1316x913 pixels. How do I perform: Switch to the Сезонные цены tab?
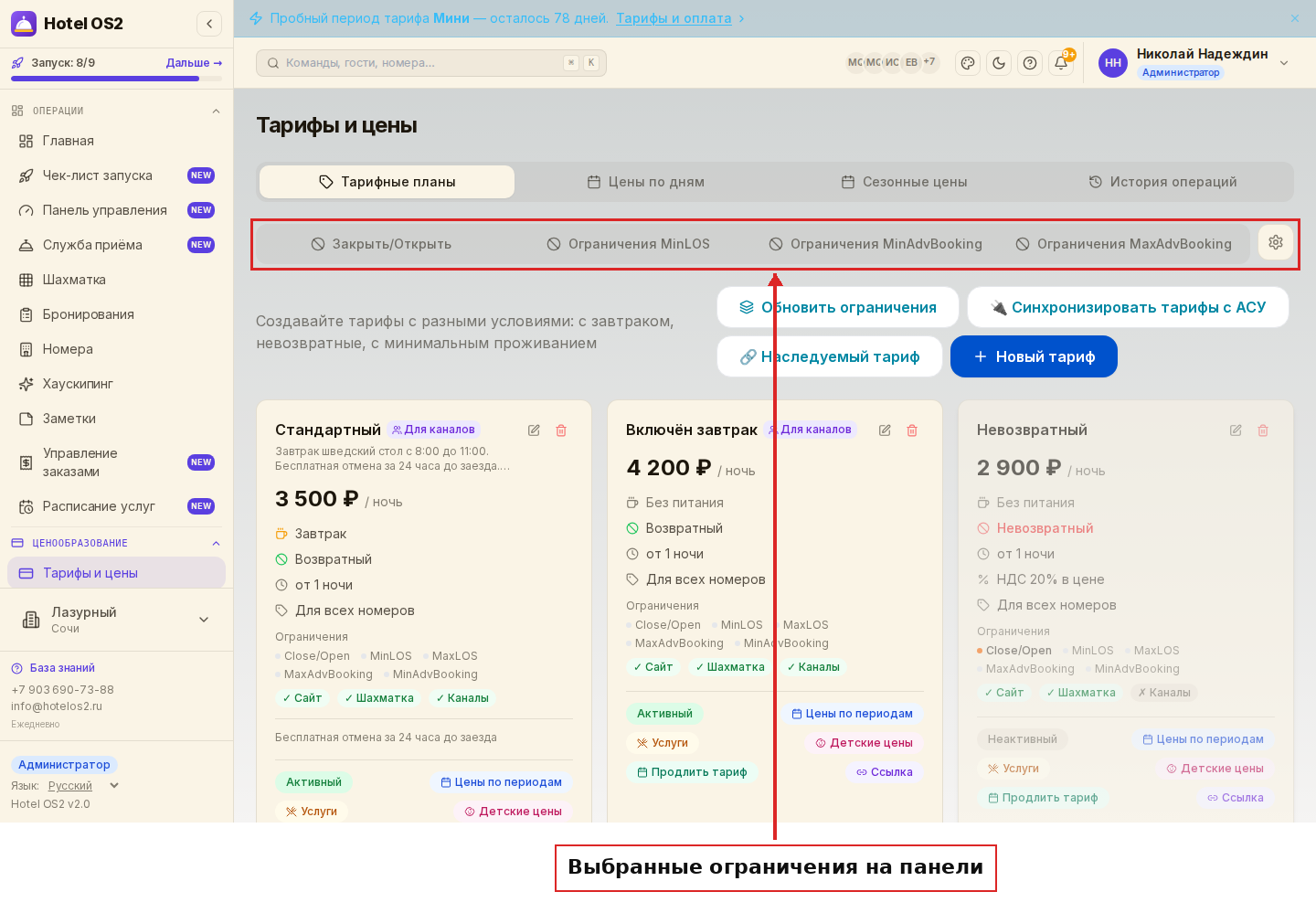tap(904, 182)
